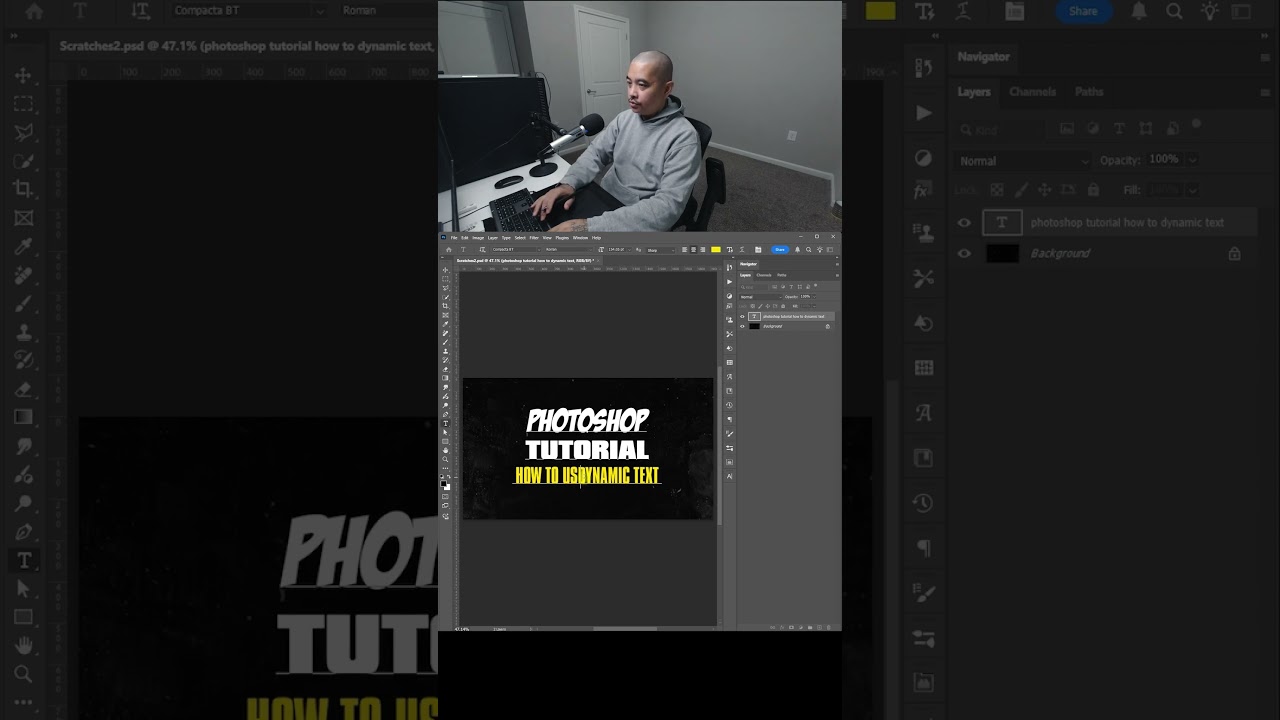Click the canvas vertical scrollbar in the small window
Viewport: 1280px width, 720px height.
pyautogui.click(x=718, y=445)
